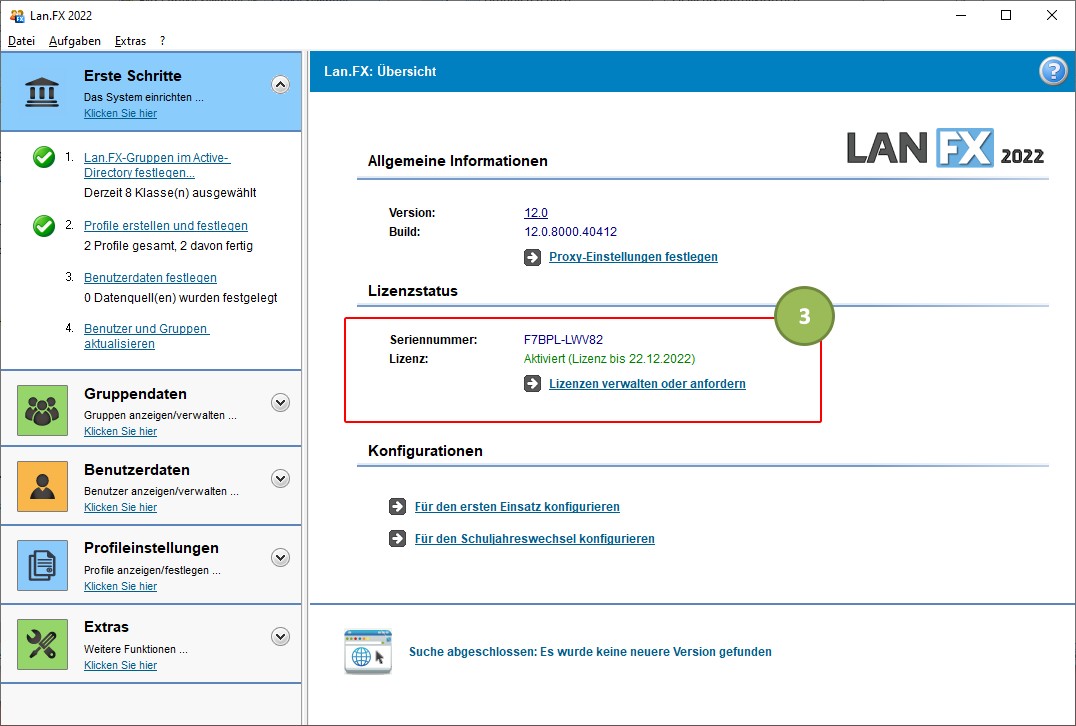The image size is (1076, 726).
Task: Open the Aufgaben menu
Action: pyautogui.click(x=75, y=41)
